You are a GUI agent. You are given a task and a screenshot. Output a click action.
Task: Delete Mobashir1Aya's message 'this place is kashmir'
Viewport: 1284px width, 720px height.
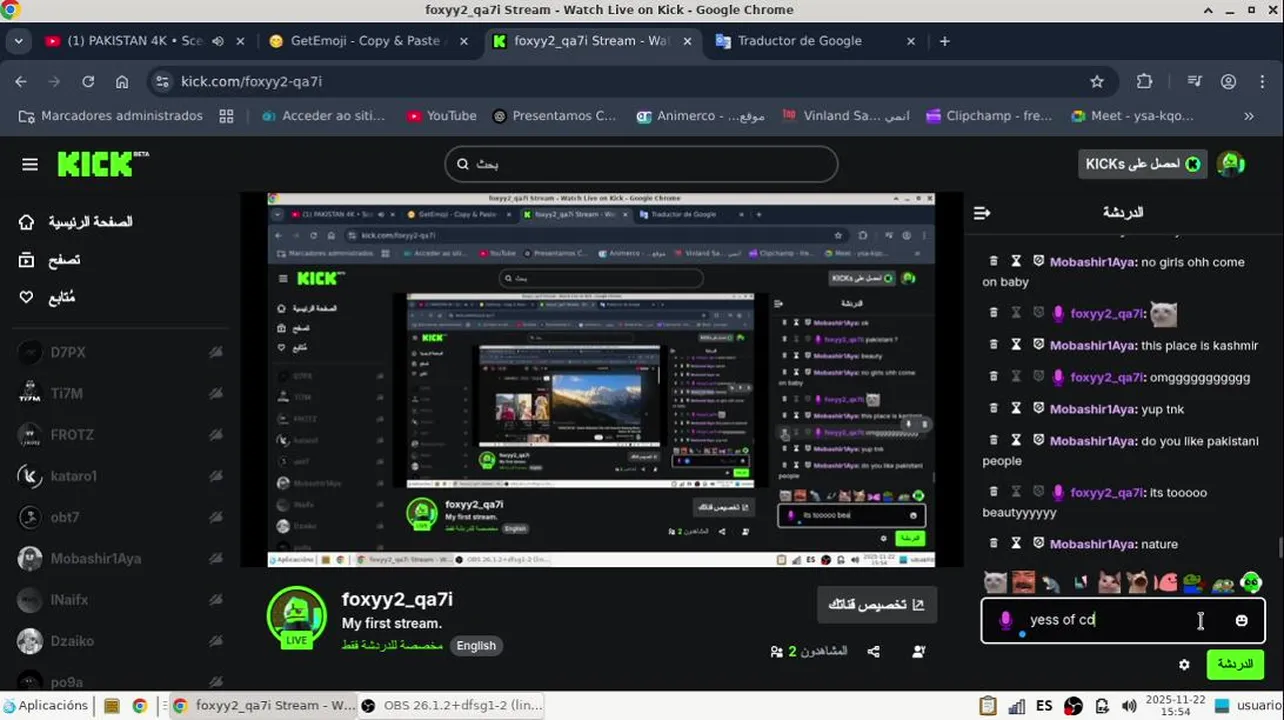993,345
